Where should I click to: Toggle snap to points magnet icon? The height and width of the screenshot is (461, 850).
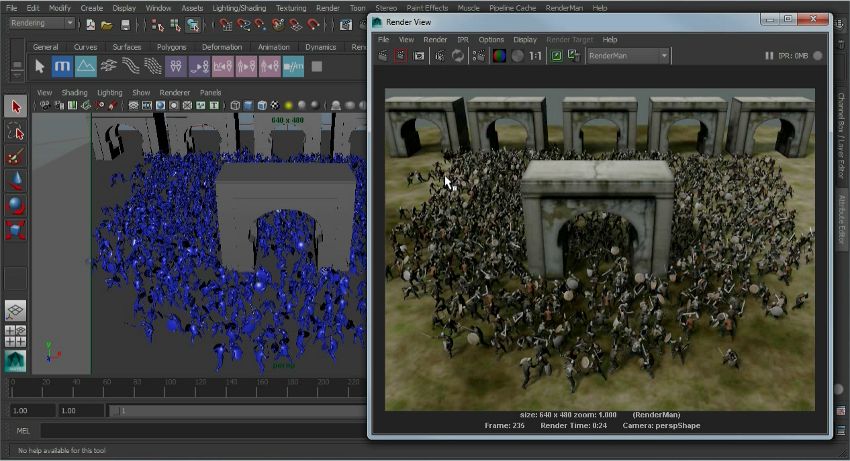point(260,25)
